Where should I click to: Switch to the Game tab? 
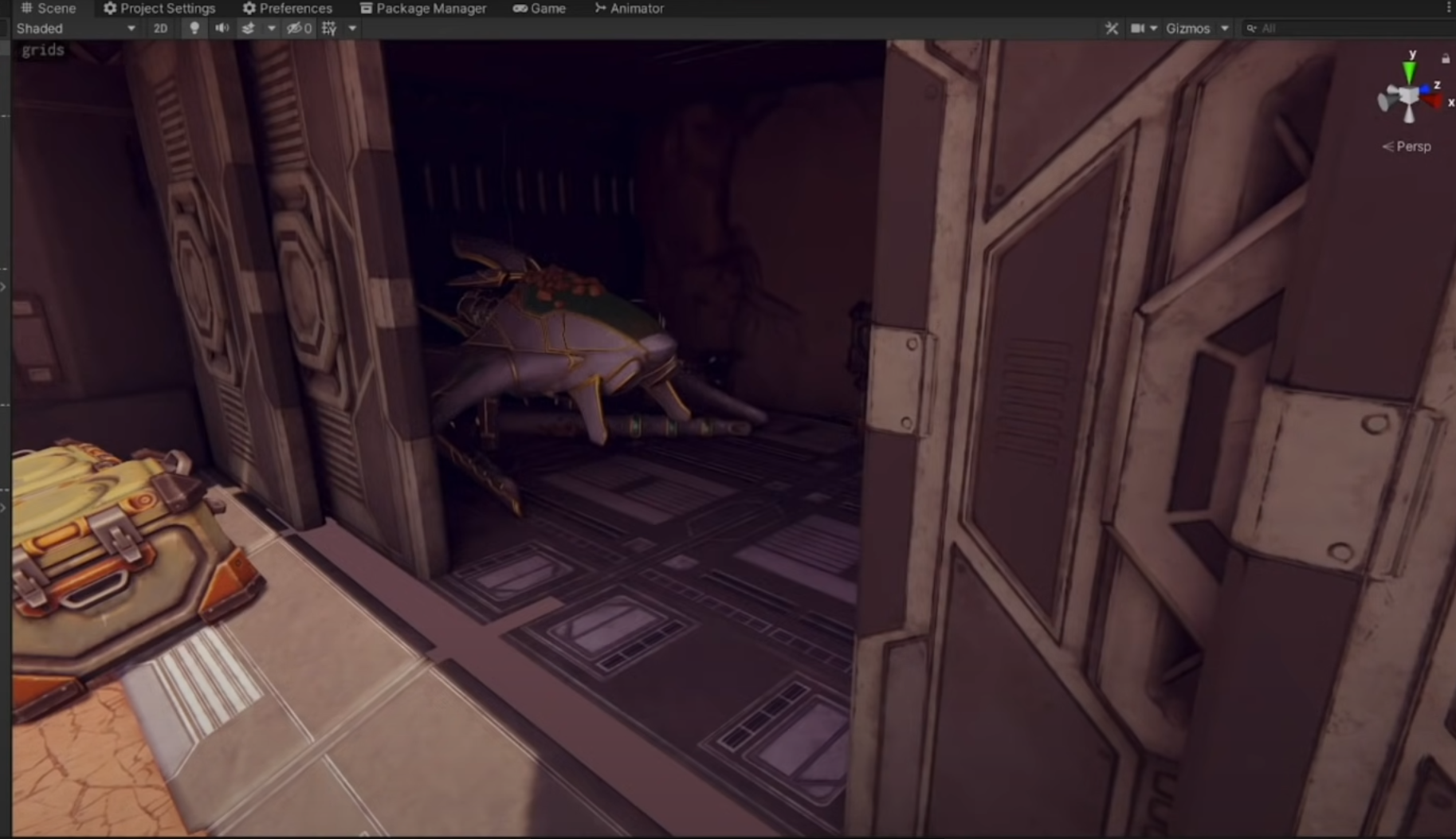pyautogui.click(x=540, y=8)
